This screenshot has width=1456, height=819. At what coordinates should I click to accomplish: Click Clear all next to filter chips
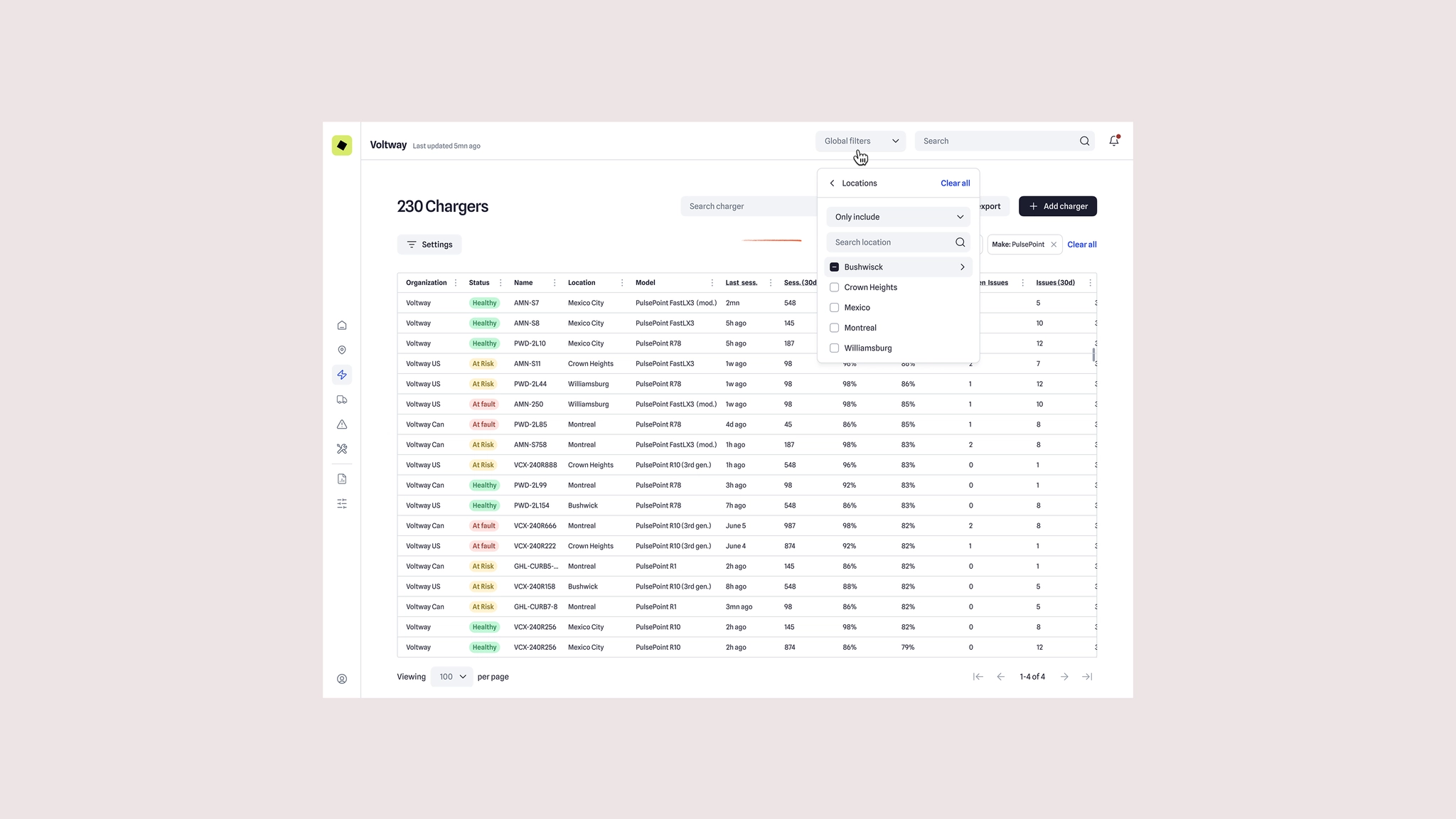(1081, 245)
